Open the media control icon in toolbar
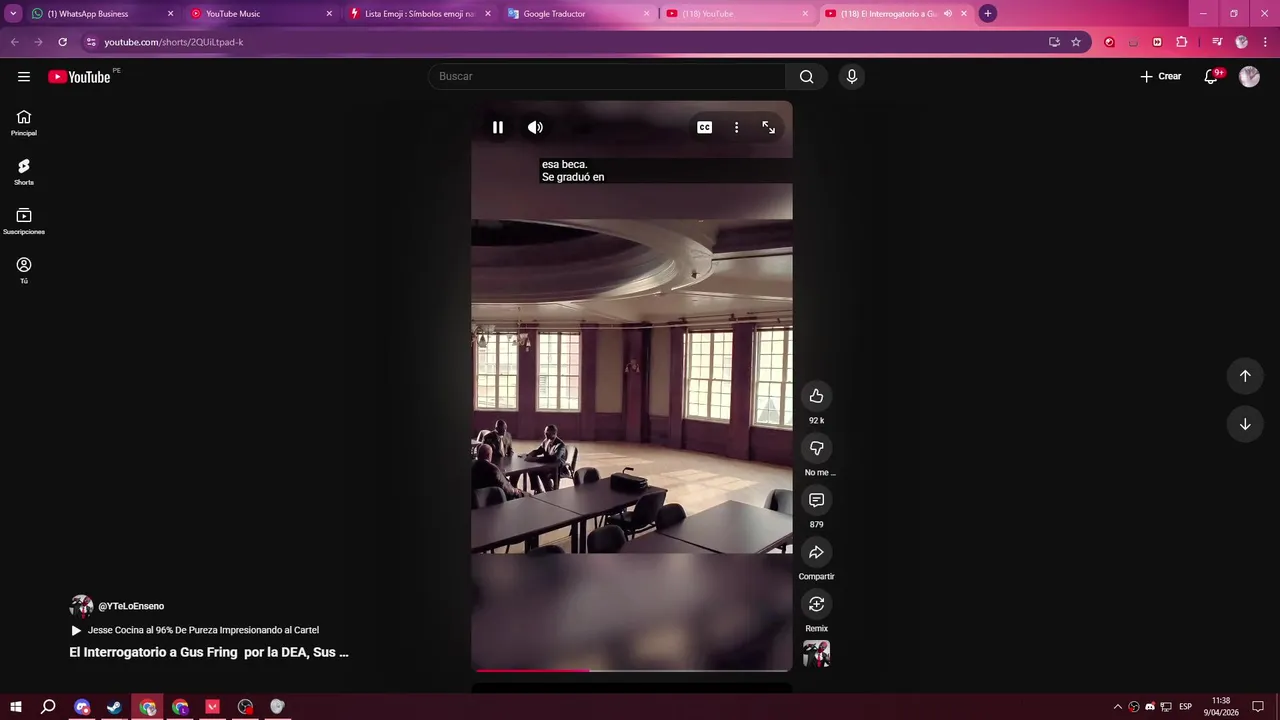The height and width of the screenshot is (720, 1280). (x=1217, y=42)
